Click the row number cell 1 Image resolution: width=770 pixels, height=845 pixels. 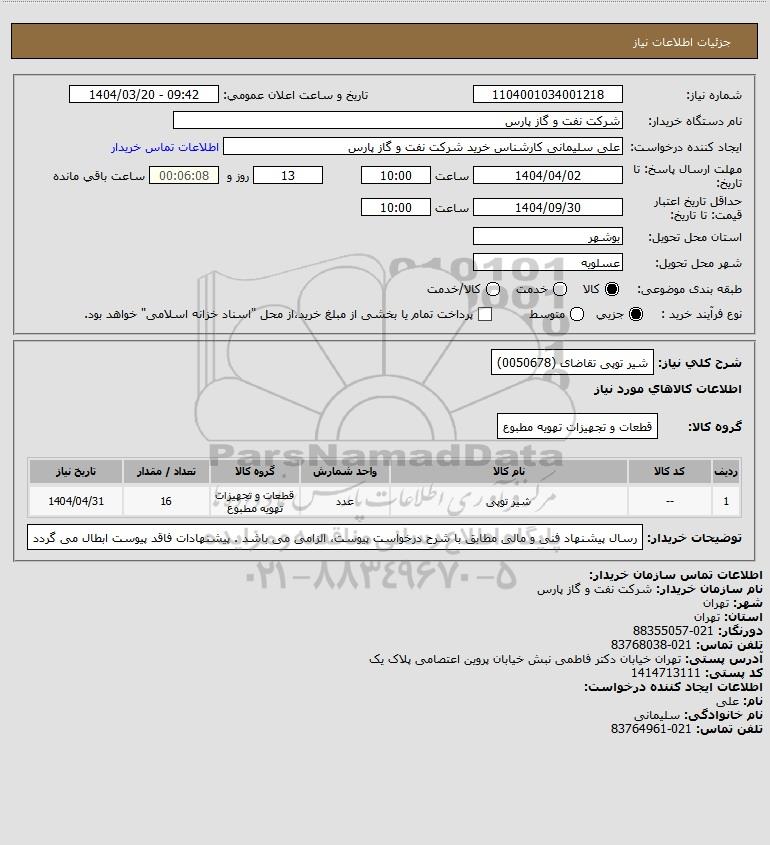726,502
